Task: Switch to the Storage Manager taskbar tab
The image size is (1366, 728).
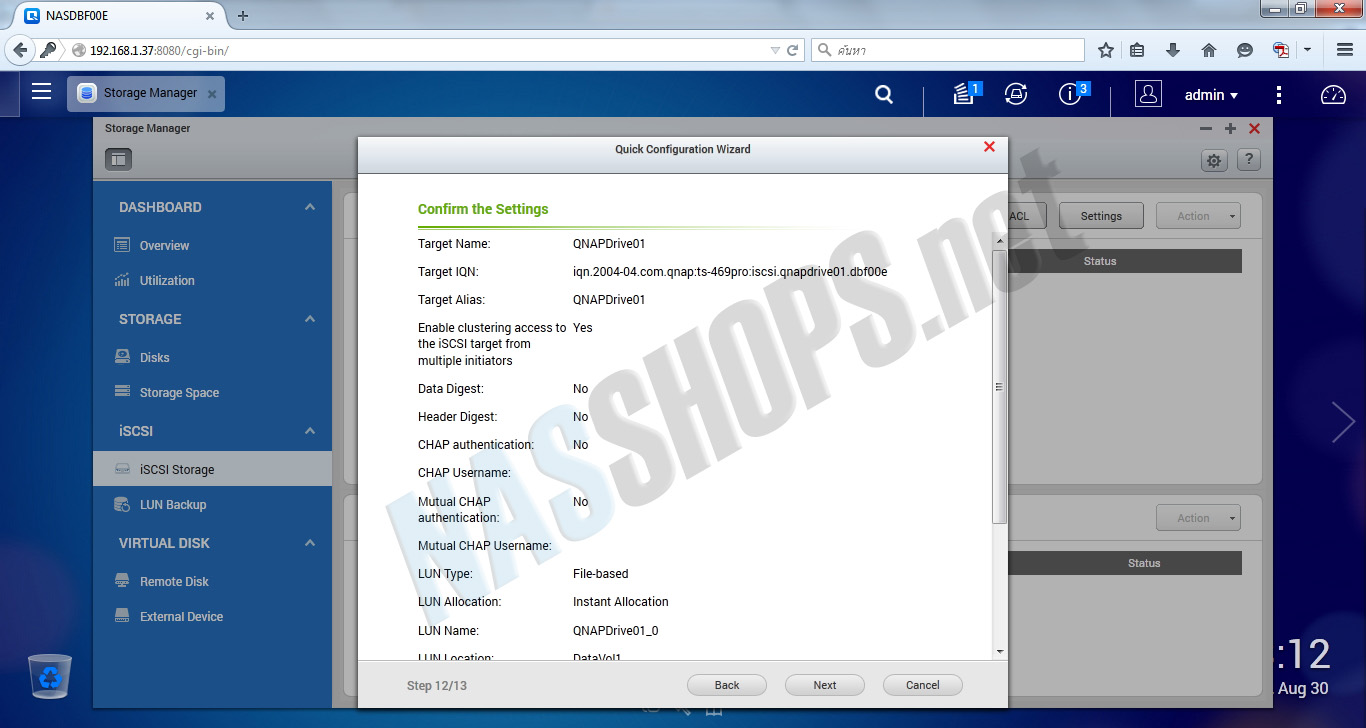Action: tap(146, 94)
